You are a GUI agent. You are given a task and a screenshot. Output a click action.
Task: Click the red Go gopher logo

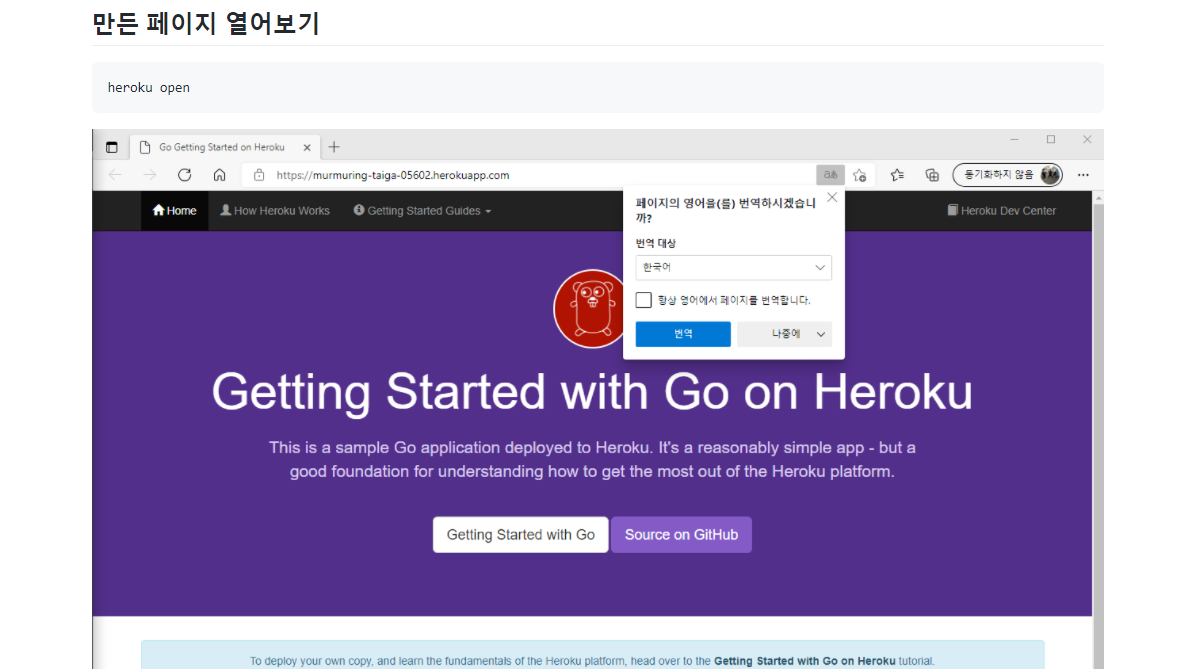[x=591, y=309]
